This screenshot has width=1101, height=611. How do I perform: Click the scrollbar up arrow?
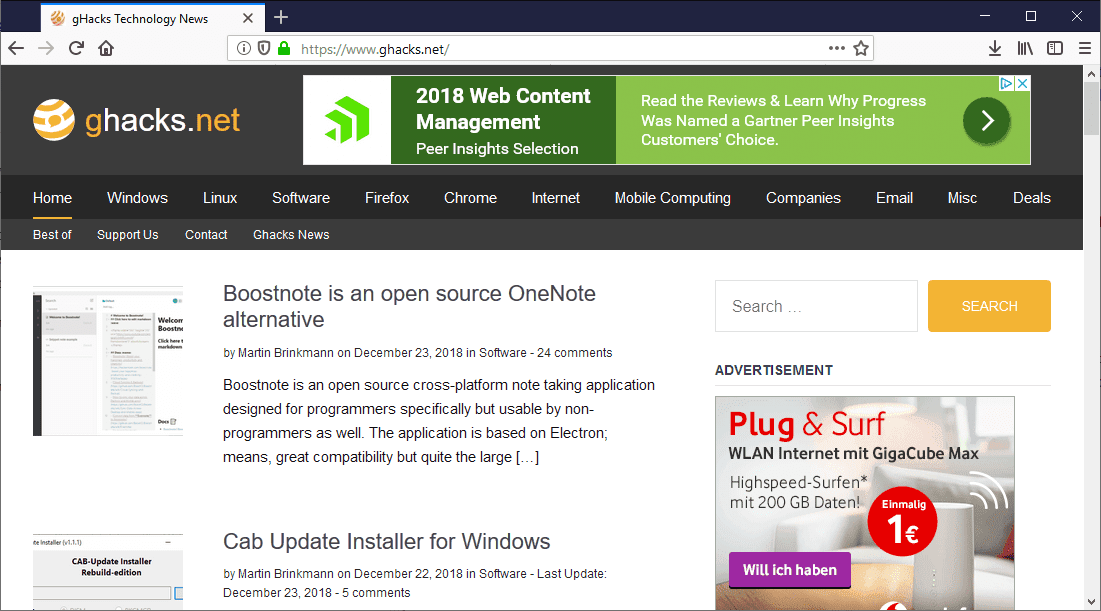pos(1091,74)
